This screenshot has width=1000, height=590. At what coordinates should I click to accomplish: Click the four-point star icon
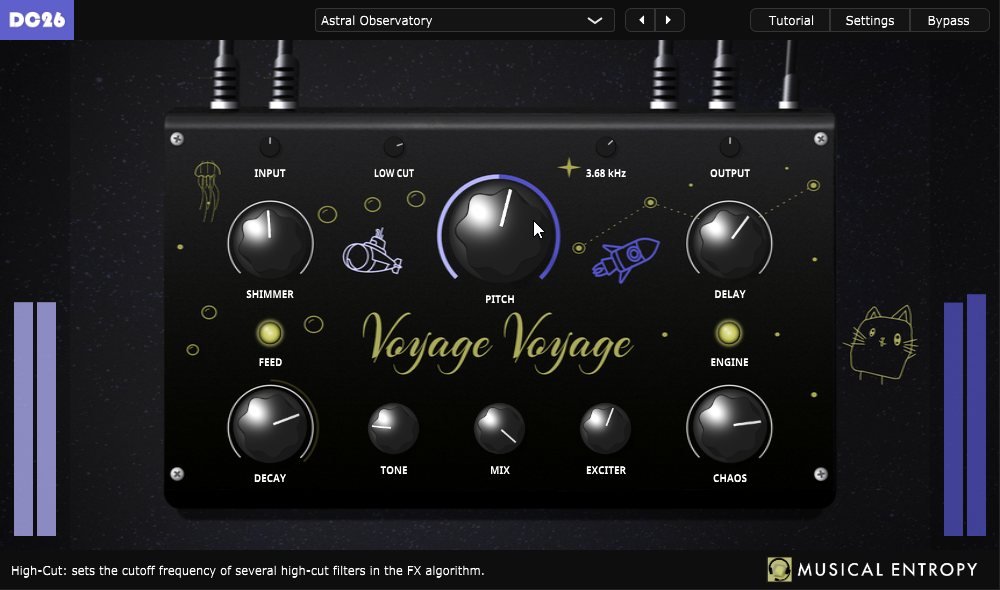pyautogui.click(x=568, y=168)
